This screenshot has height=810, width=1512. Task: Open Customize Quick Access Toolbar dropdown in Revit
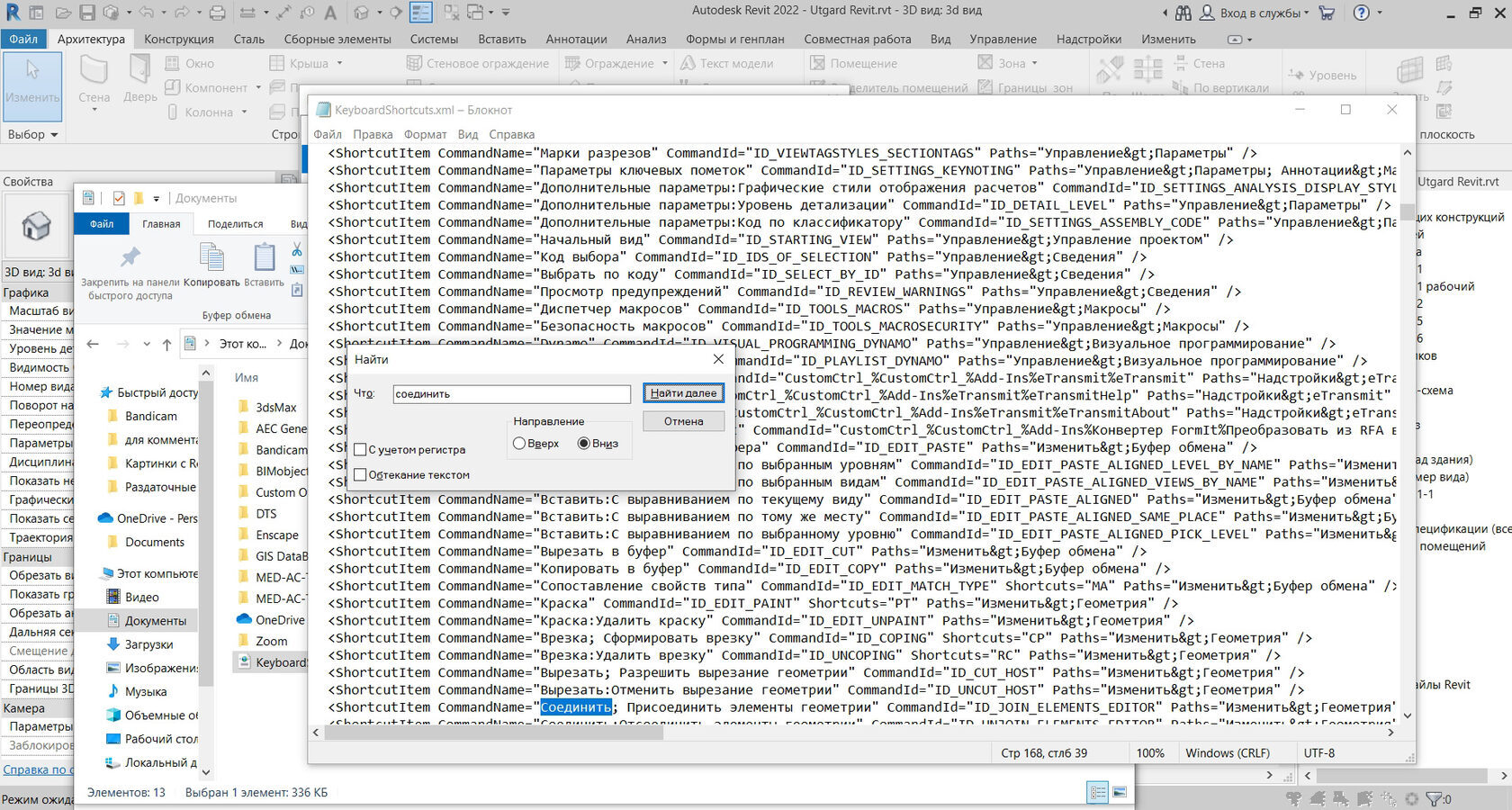(x=506, y=13)
